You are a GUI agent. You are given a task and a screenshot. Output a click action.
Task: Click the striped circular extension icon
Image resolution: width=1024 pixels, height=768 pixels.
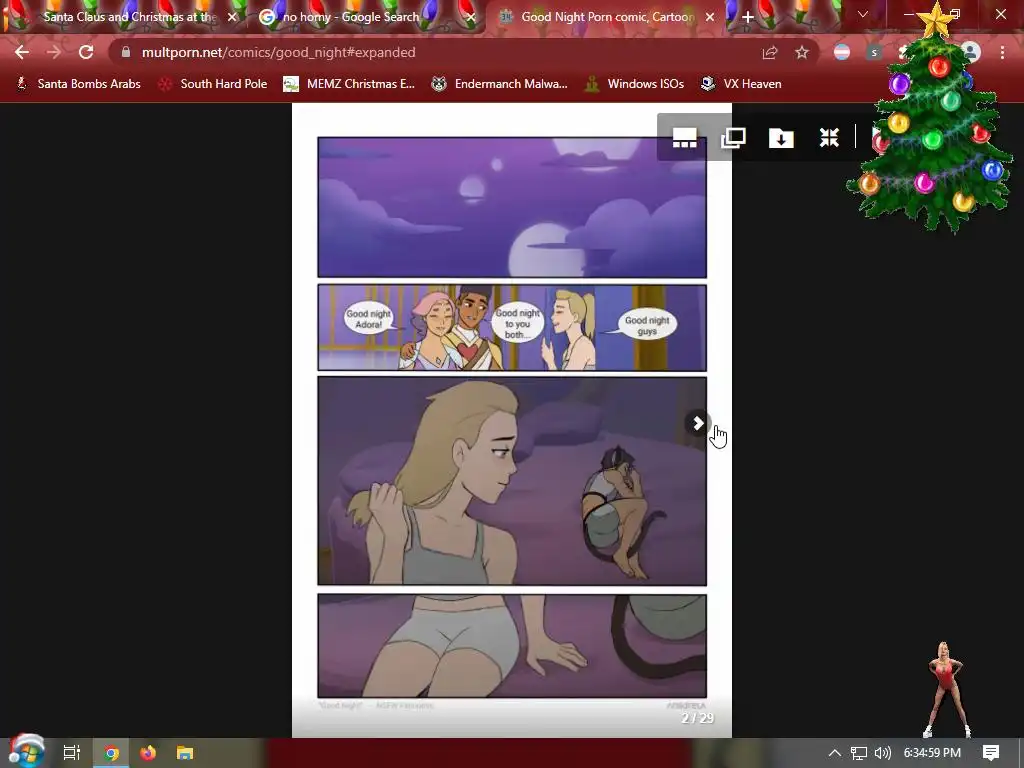(842, 52)
